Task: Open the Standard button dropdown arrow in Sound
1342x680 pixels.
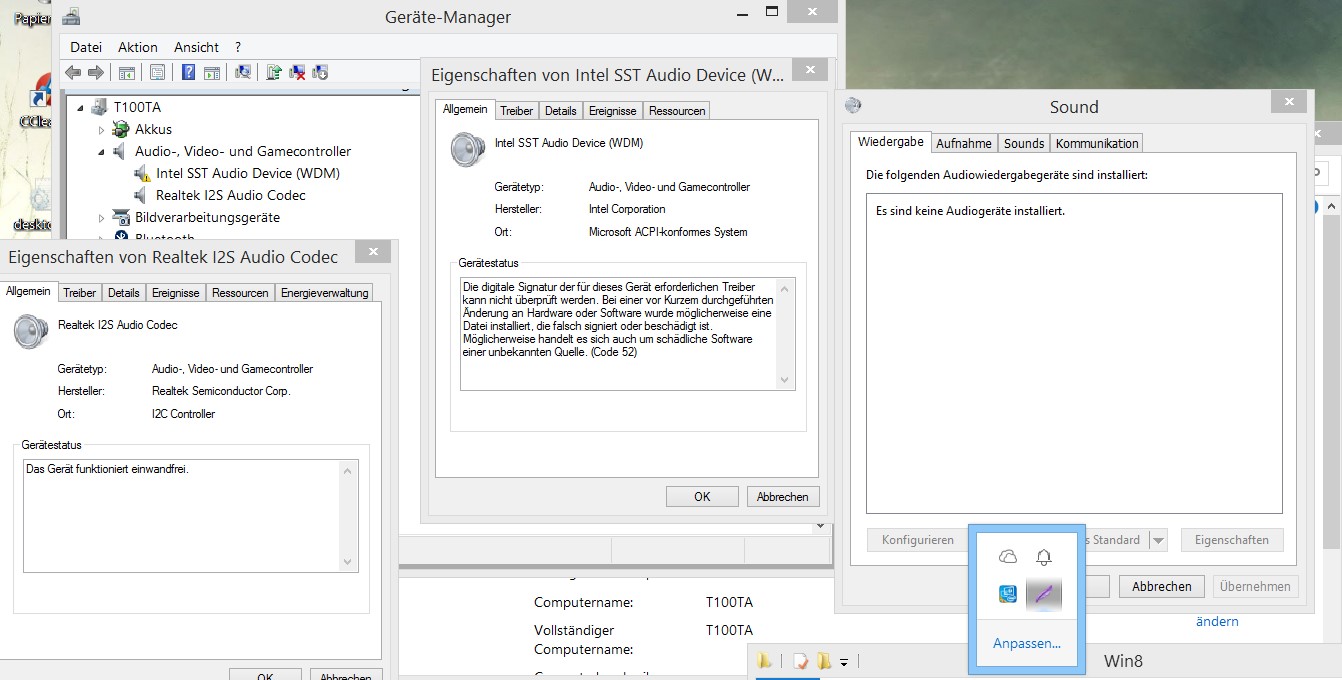Action: click(1158, 540)
